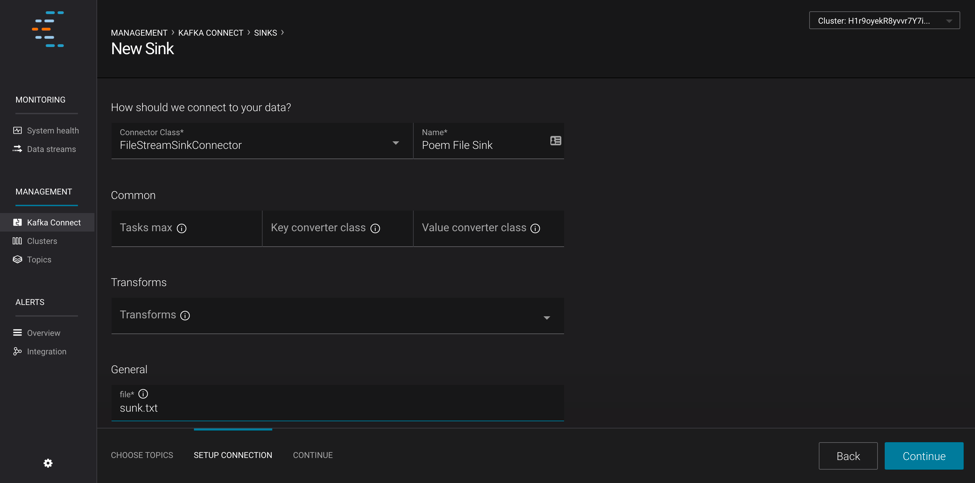Image resolution: width=975 pixels, height=483 pixels.
Task: Open the settings gear icon
Action: coord(48,463)
